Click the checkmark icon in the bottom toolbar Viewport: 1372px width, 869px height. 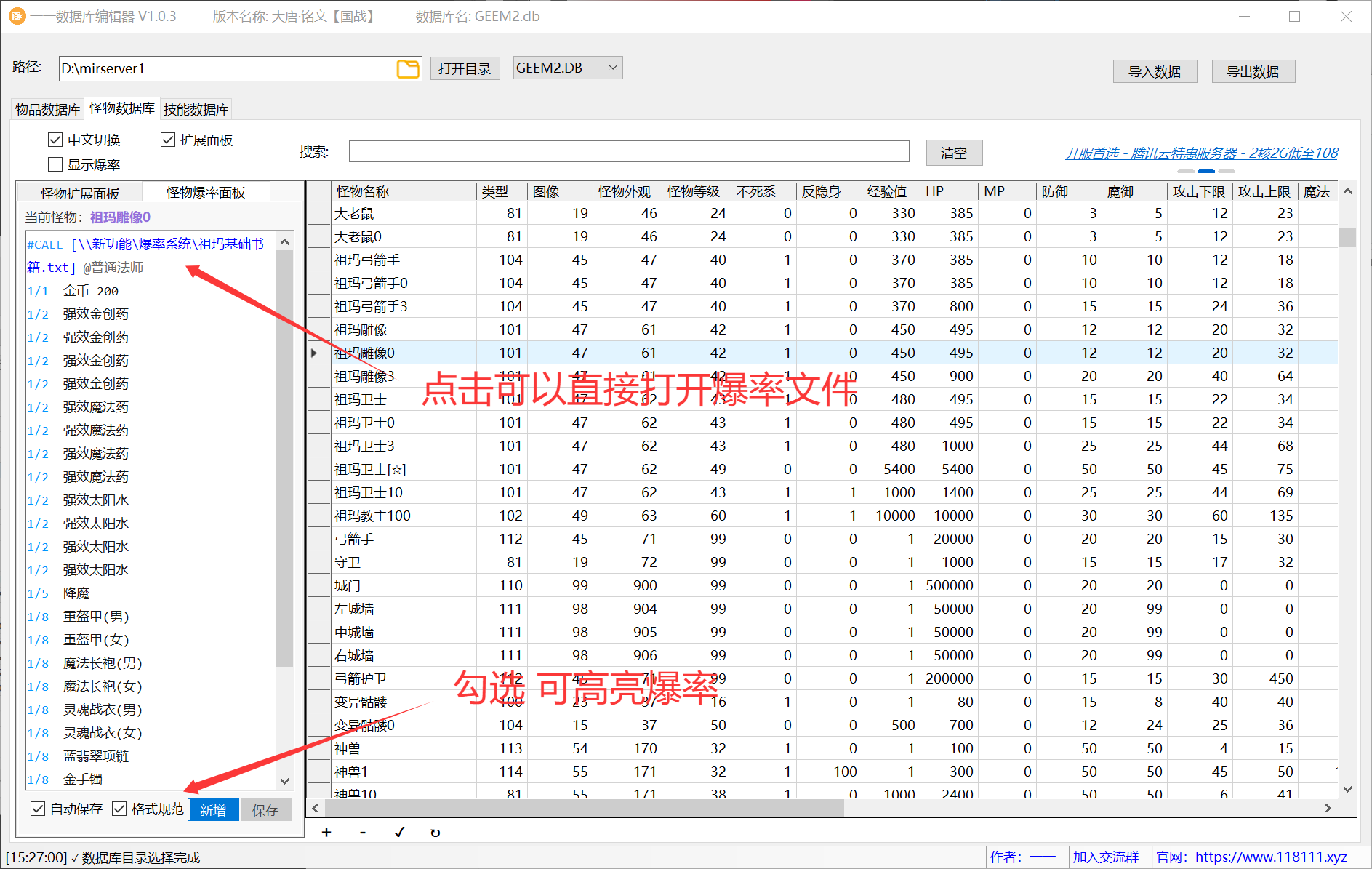click(398, 832)
